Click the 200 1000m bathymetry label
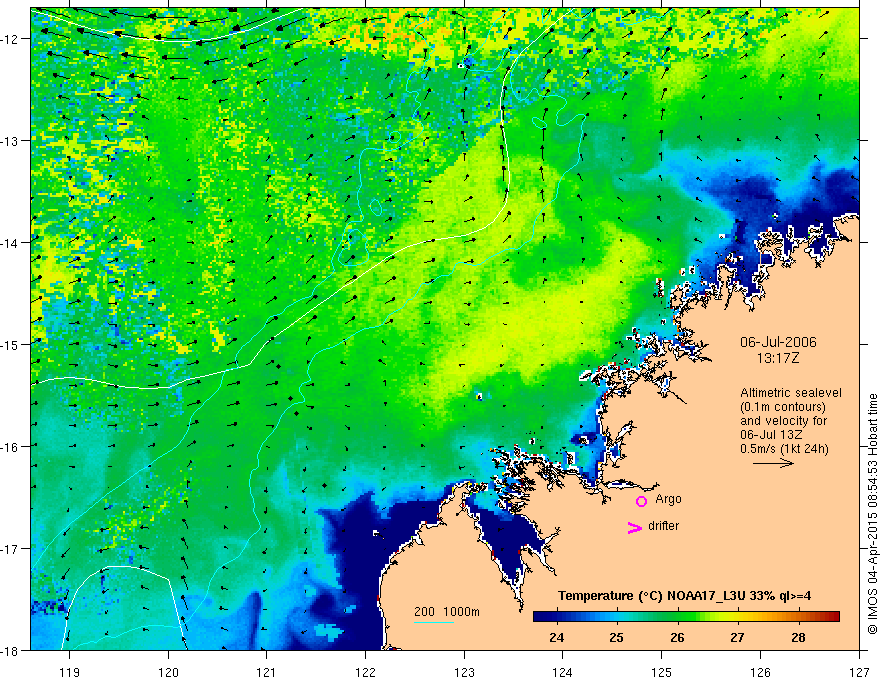Image resolution: width=880 pixels, height=680 pixels. [x=447, y=612]
